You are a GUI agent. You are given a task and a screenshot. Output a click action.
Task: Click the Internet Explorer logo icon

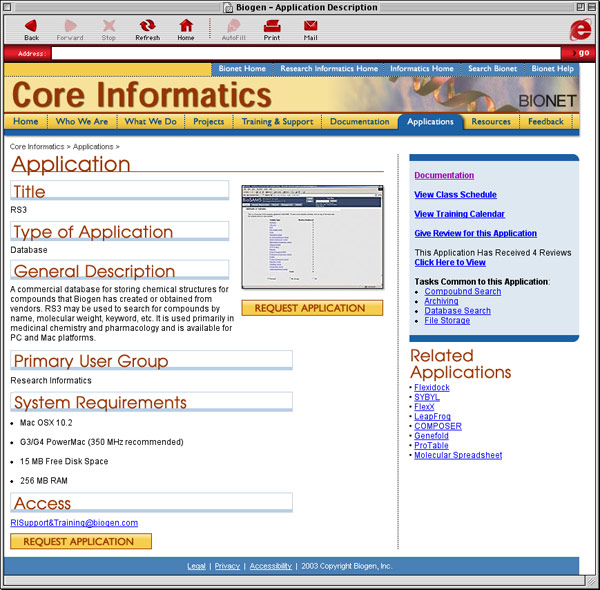pos(581,29)
